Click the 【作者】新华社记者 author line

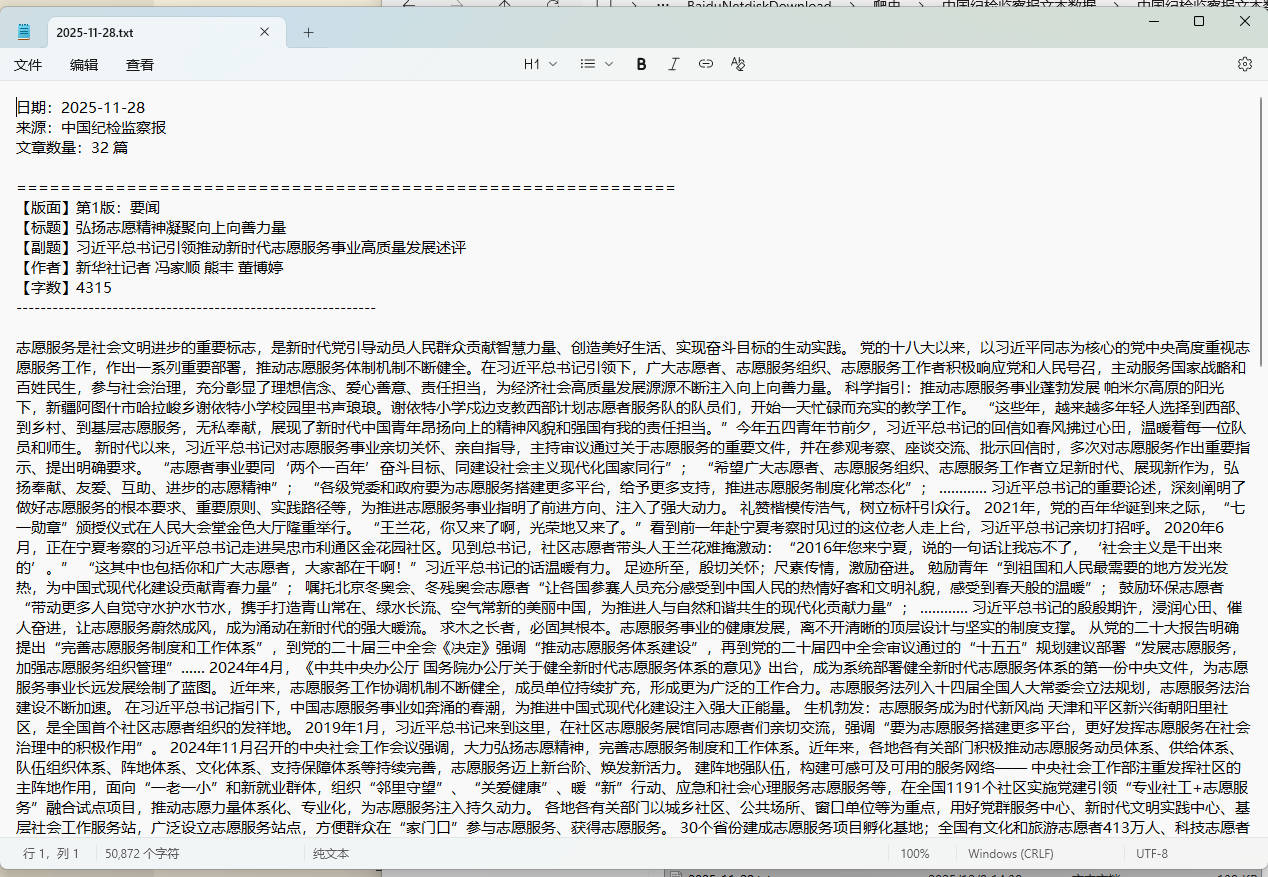pos(150,268)
